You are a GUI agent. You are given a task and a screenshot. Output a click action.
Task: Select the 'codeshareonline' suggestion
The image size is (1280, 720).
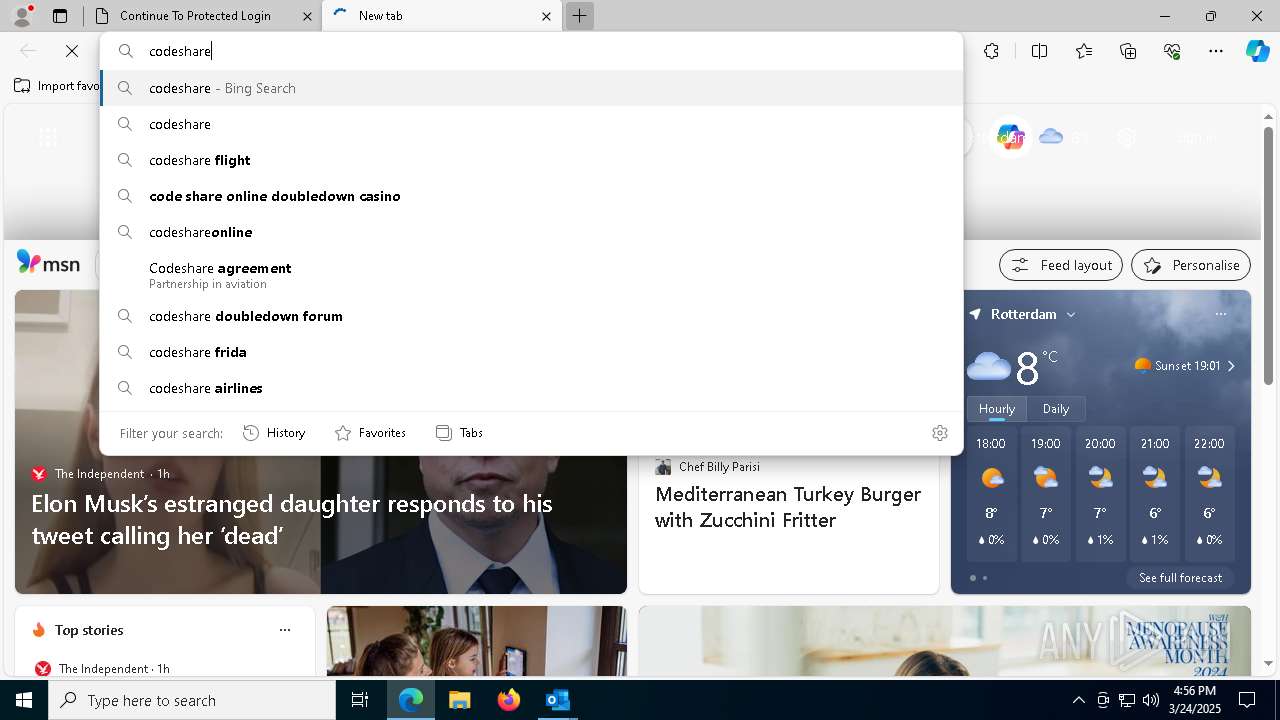532,232
